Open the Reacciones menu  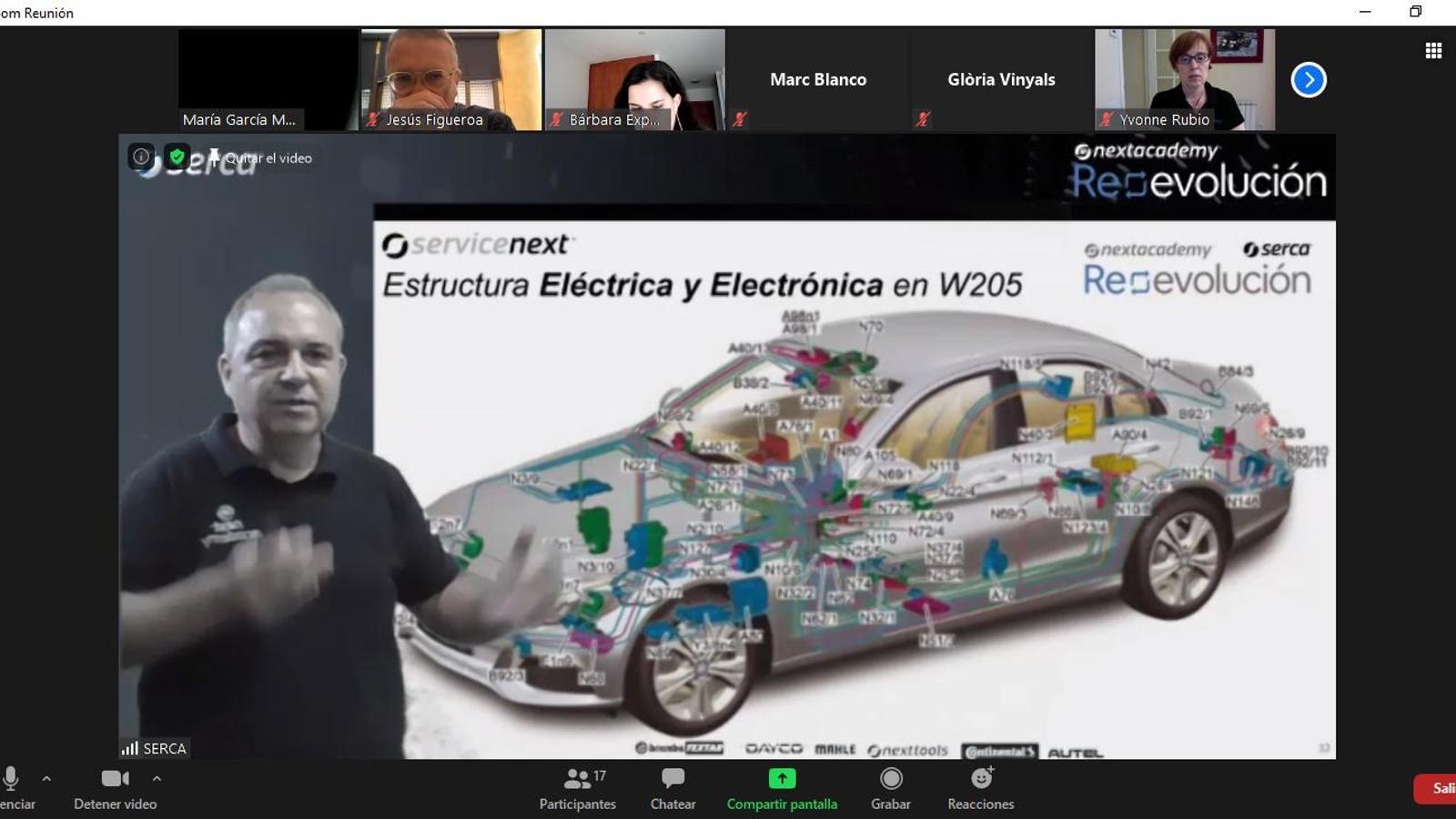981,788
